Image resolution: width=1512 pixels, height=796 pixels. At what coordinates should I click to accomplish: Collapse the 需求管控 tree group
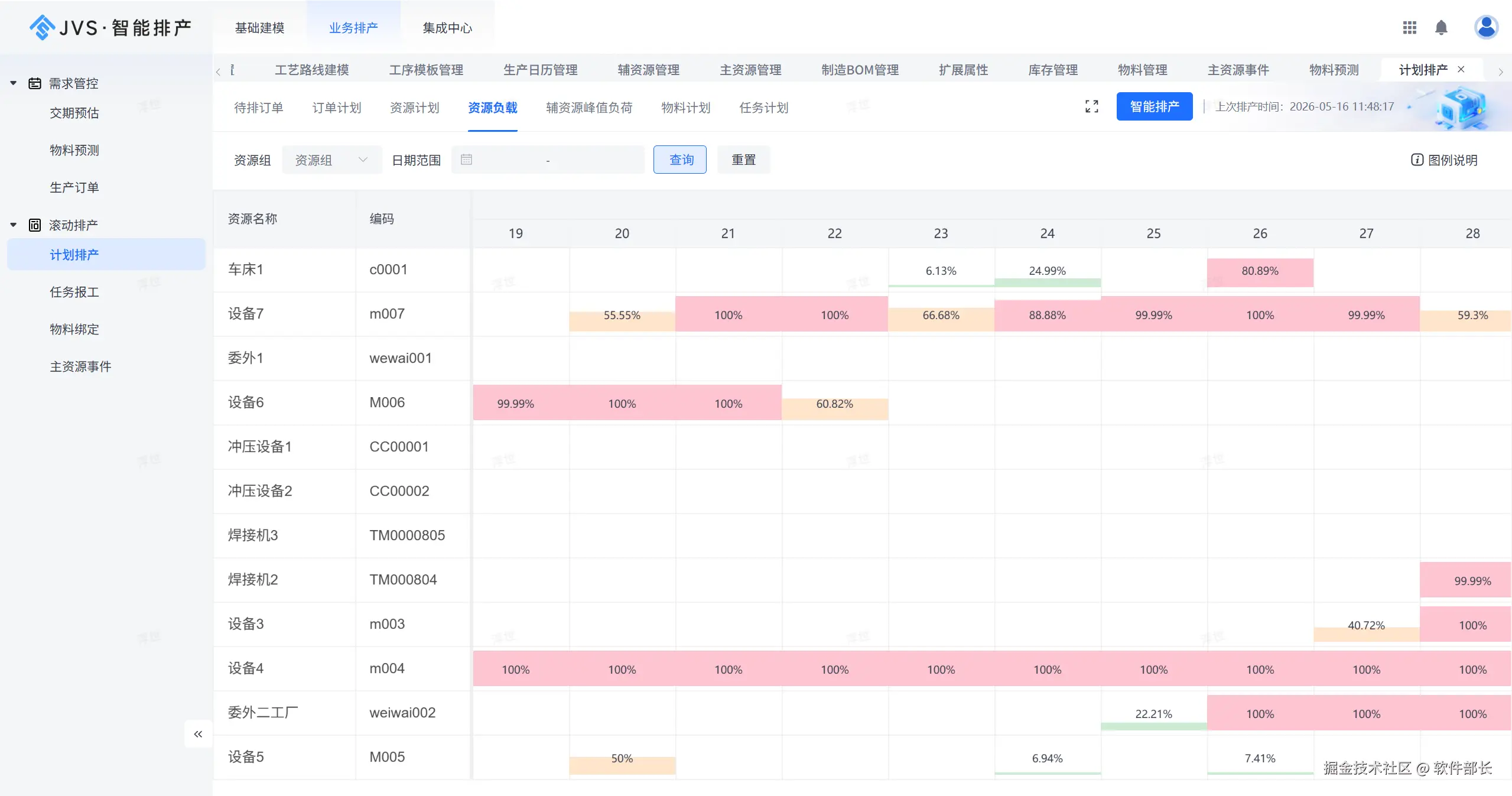(13, 83)
